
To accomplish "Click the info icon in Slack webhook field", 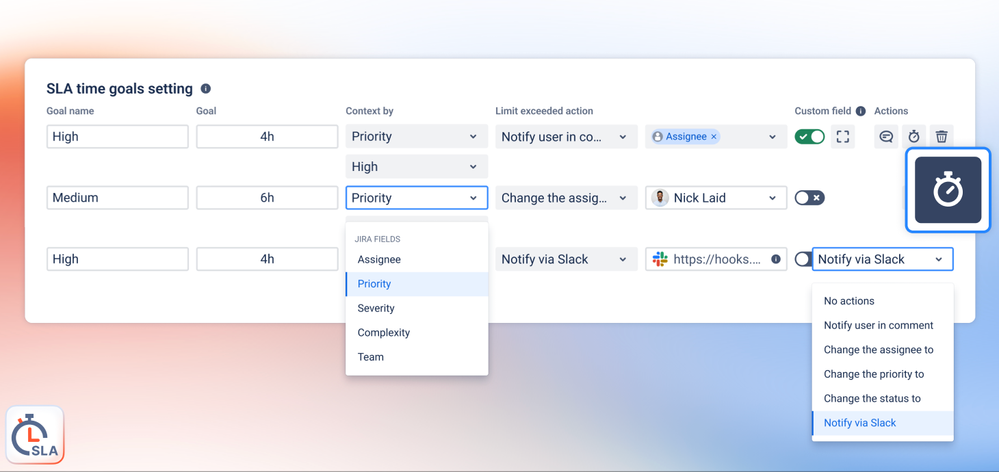I will pos(775,259).
